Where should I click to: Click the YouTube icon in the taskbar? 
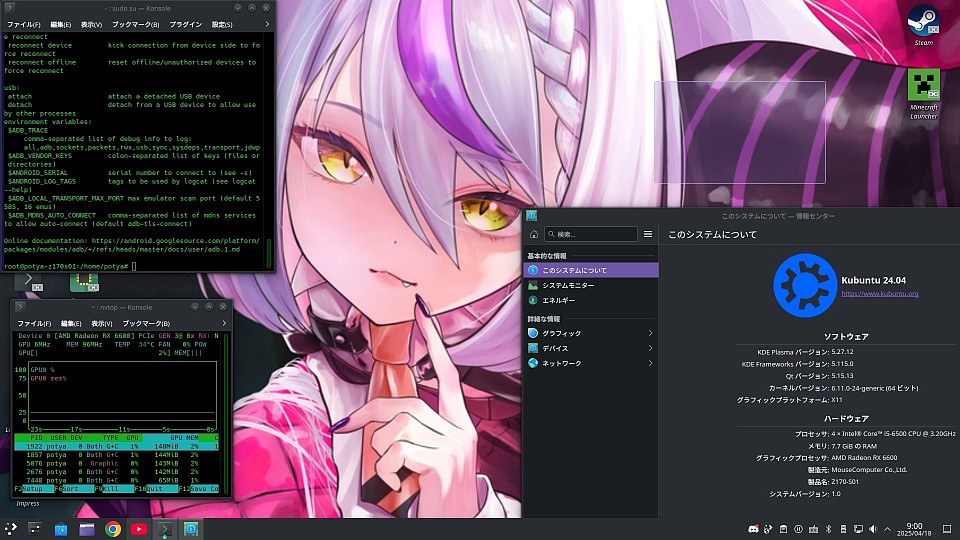click(139, 528)
